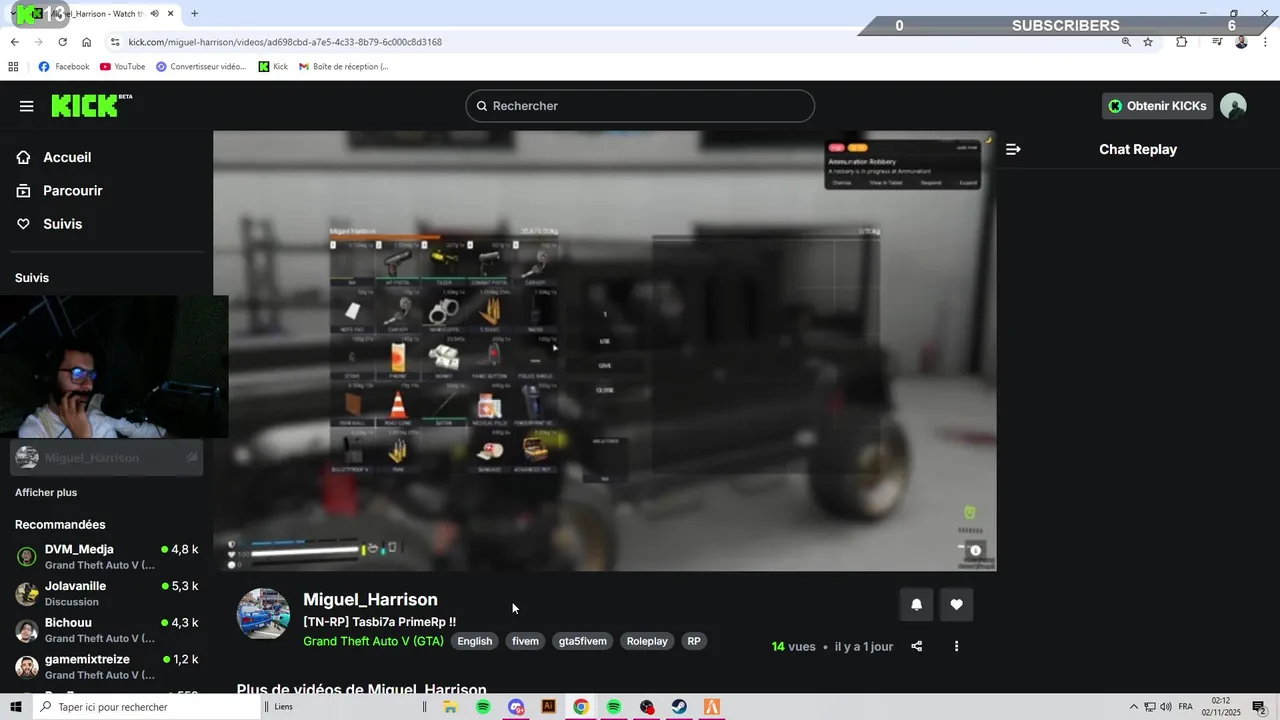Show hidden system tray icons
Screen dimensions: 1280x720
click(1134, 707)
